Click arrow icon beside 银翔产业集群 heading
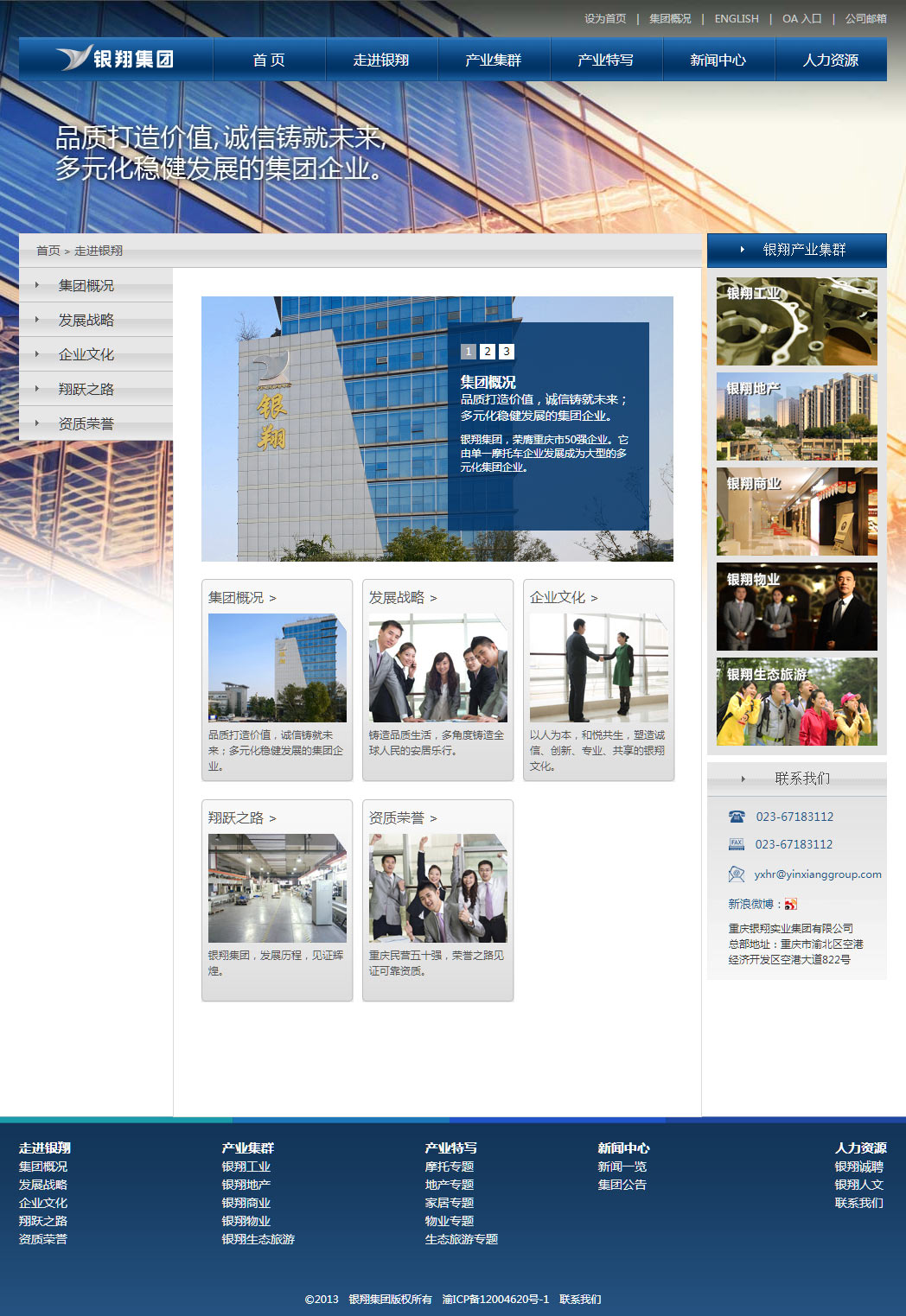The height and width of the screenshot is (1316, 906). 743,250
